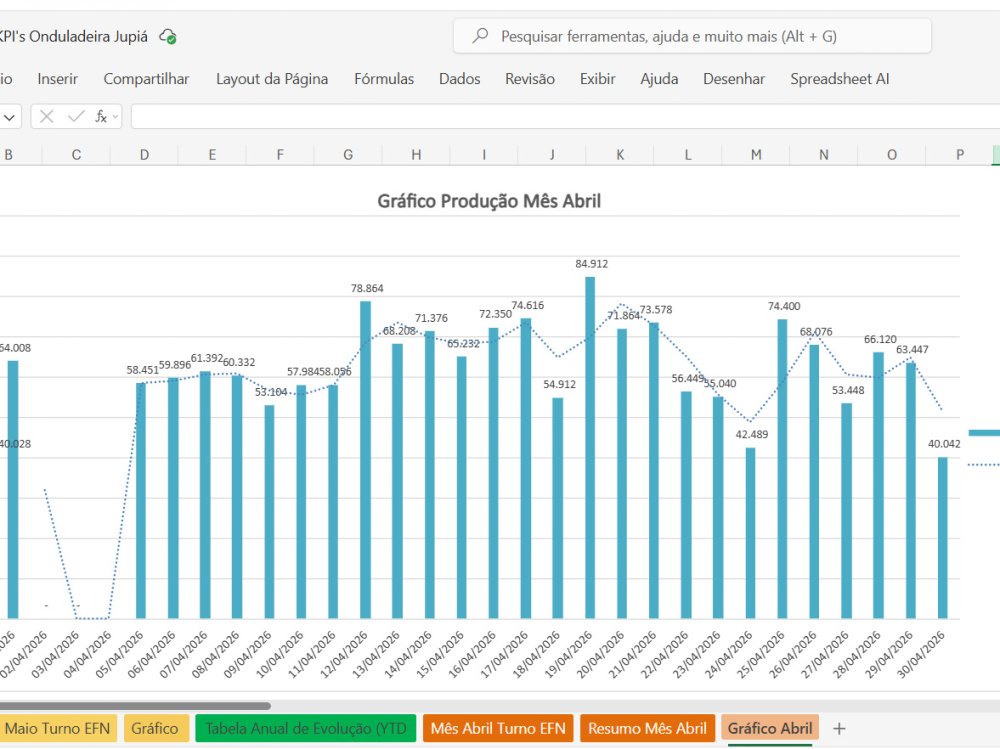Image resolution: width=1000 pixels, height=749 pixels.
Task: Click the dotted trendline legend marker
Action: (x=984, y=465)
